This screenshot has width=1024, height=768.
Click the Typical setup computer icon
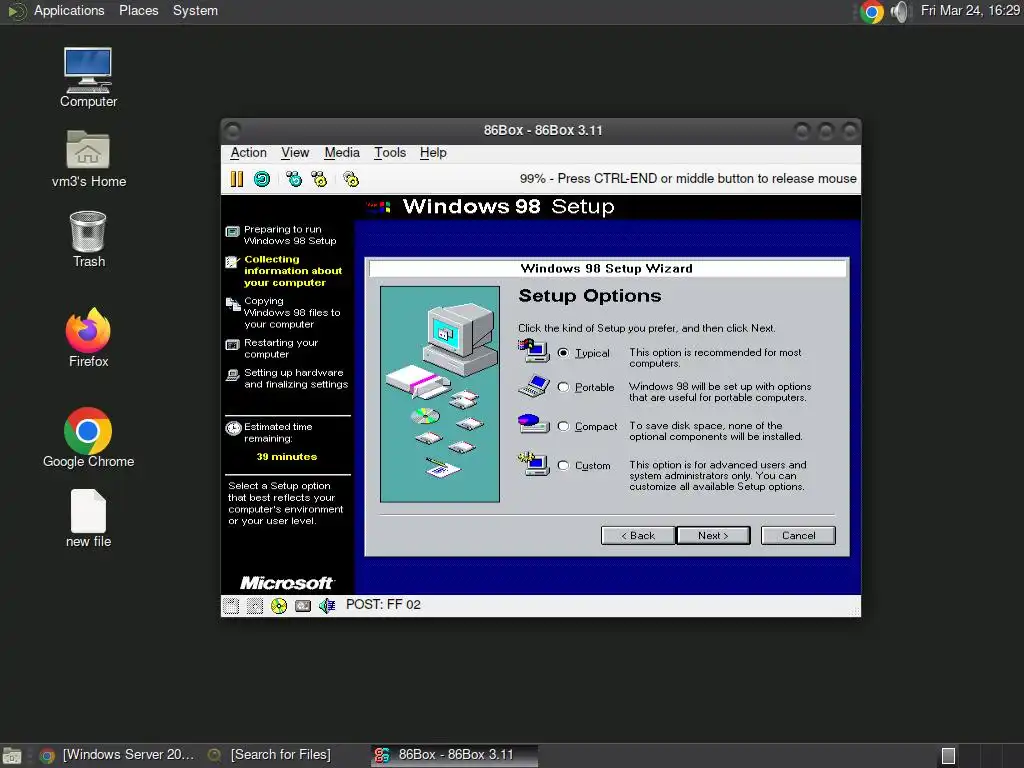click(x=535, y=352)
